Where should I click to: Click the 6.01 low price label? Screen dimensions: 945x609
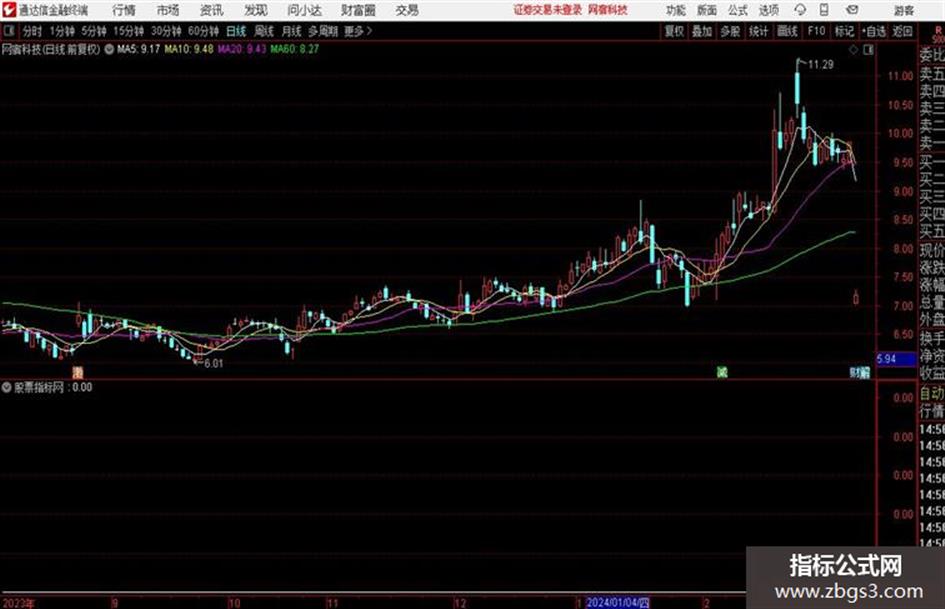pos(213,364)
